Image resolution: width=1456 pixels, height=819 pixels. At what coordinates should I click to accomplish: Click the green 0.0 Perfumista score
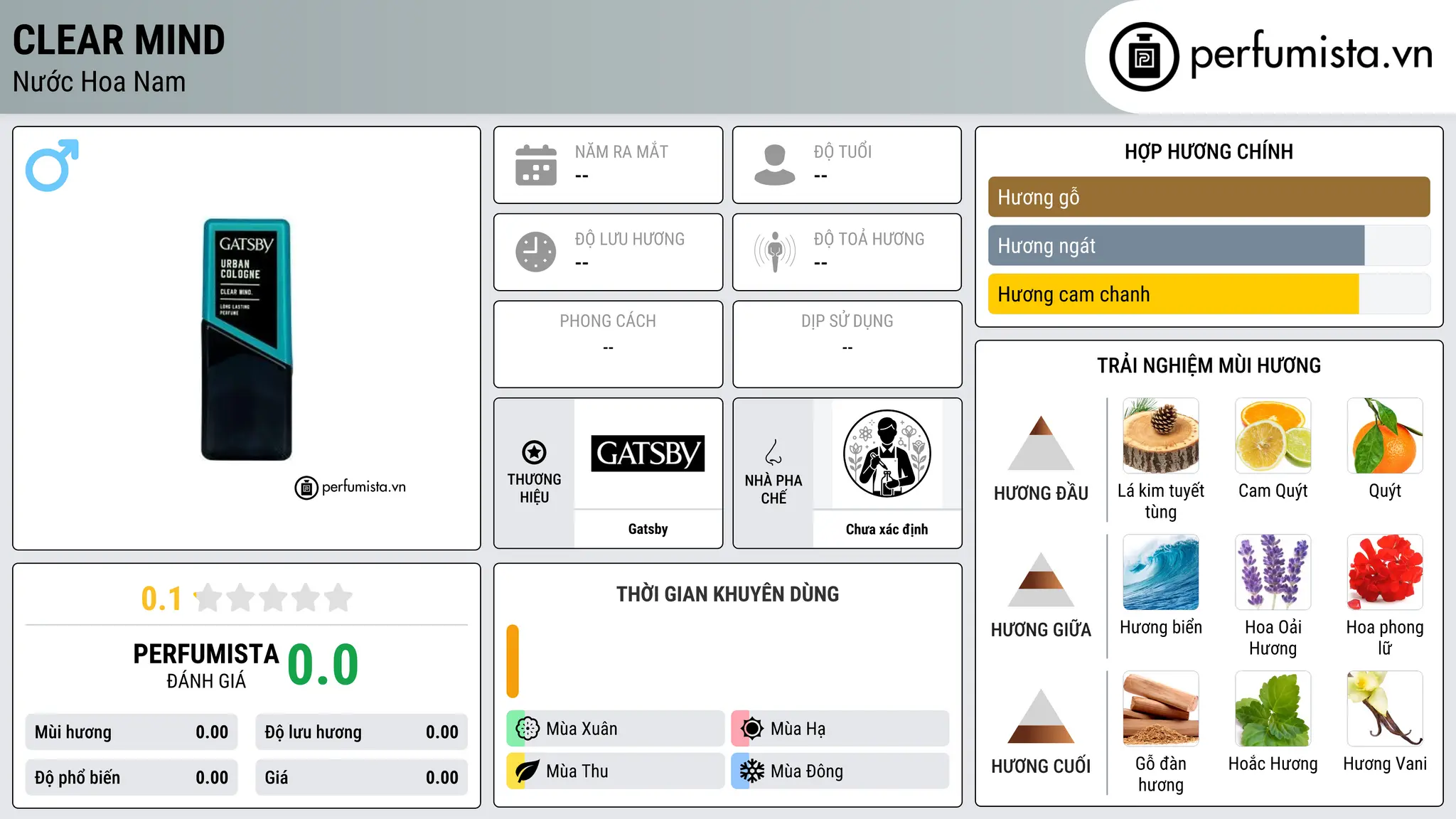coord(323,665)
